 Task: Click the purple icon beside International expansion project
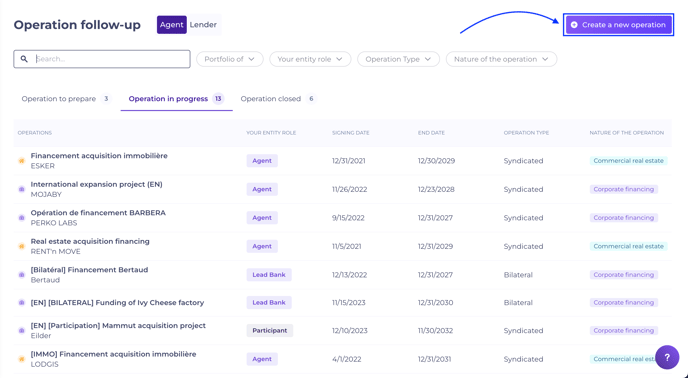pyautogui.click(x=22, y=189)
